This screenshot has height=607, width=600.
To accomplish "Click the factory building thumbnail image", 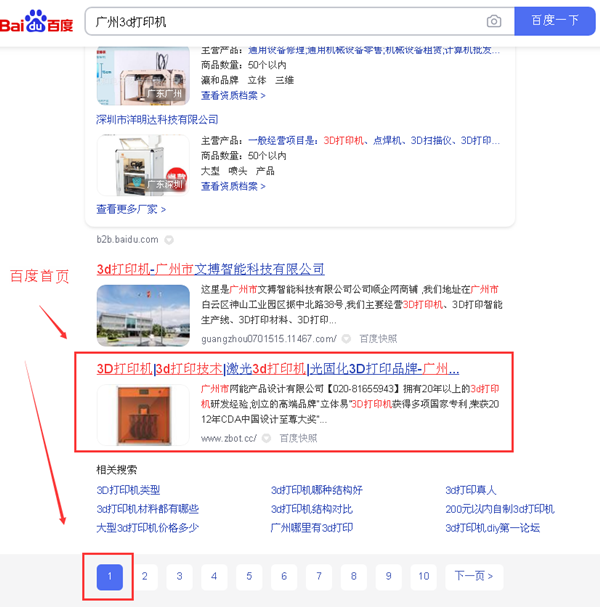I will click(142, 316).
